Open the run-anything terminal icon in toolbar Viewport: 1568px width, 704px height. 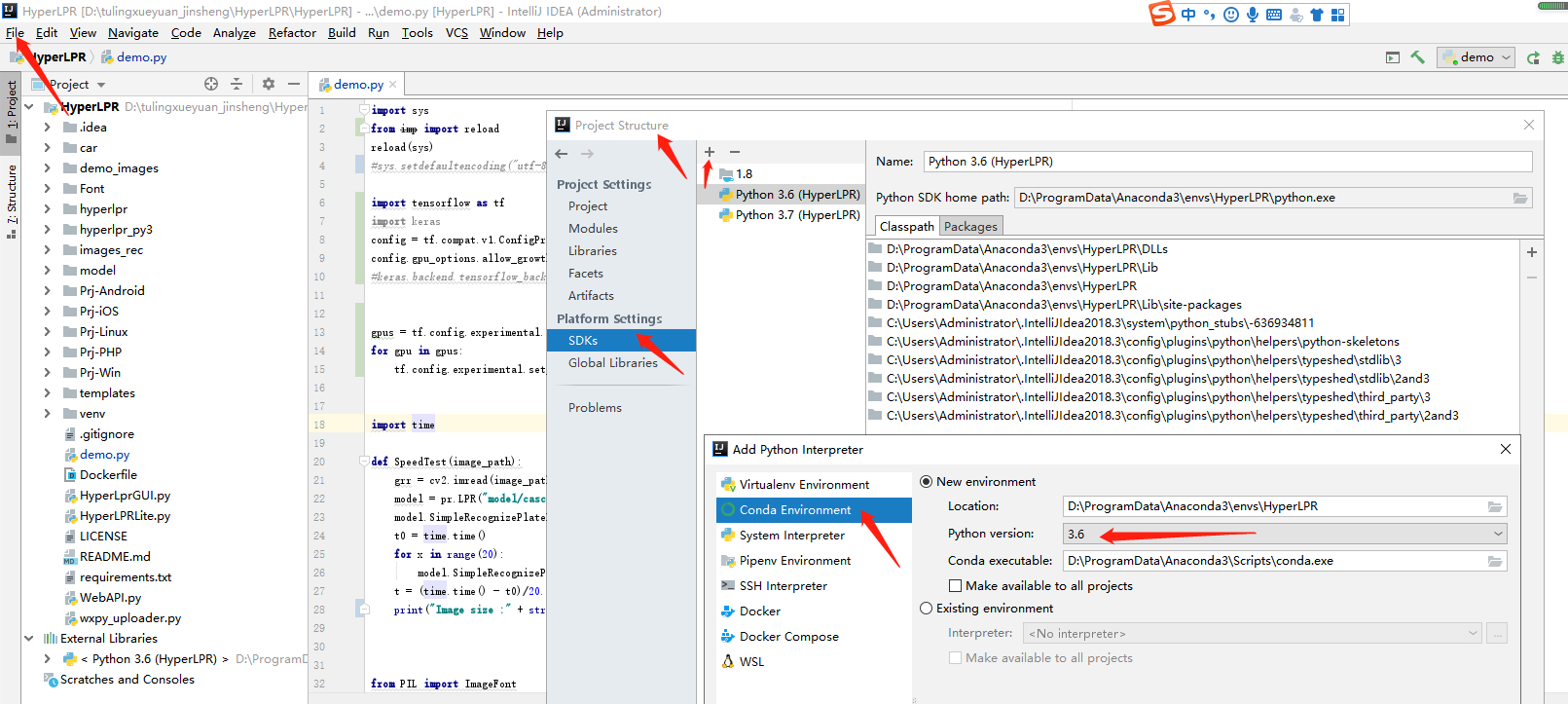(1393, 57)
